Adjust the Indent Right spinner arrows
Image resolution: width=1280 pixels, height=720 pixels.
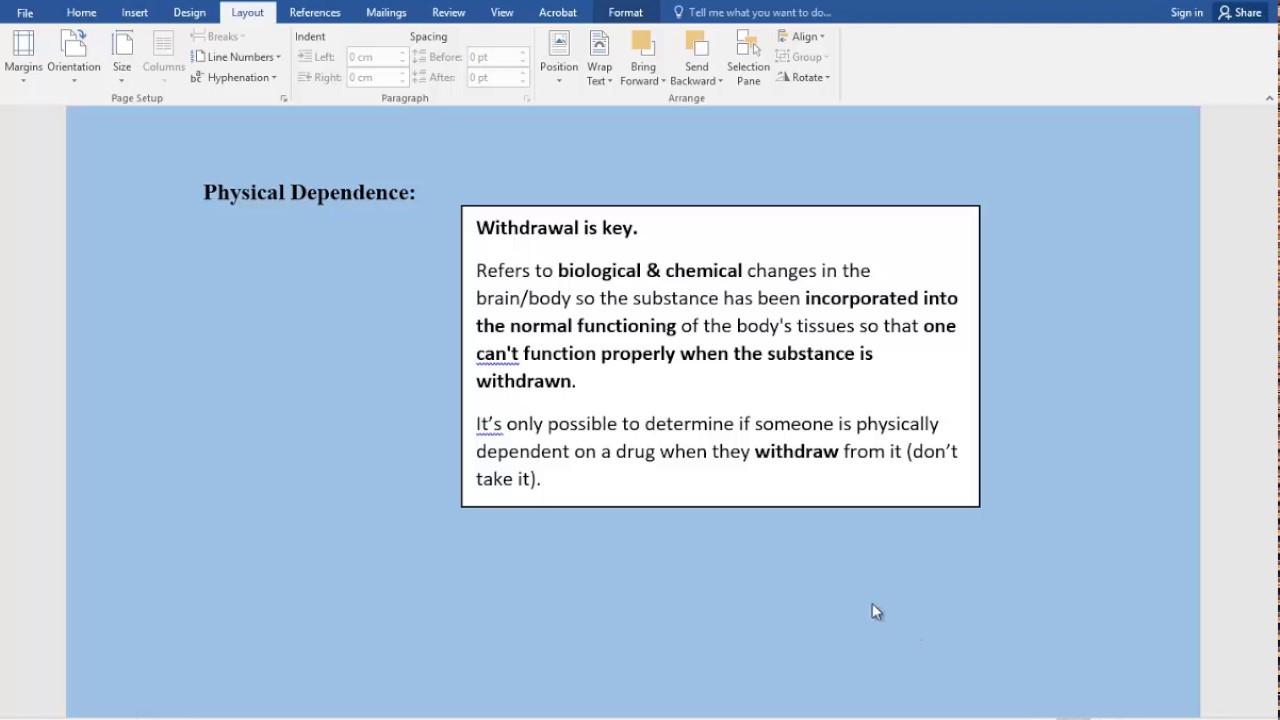[403, 77]
